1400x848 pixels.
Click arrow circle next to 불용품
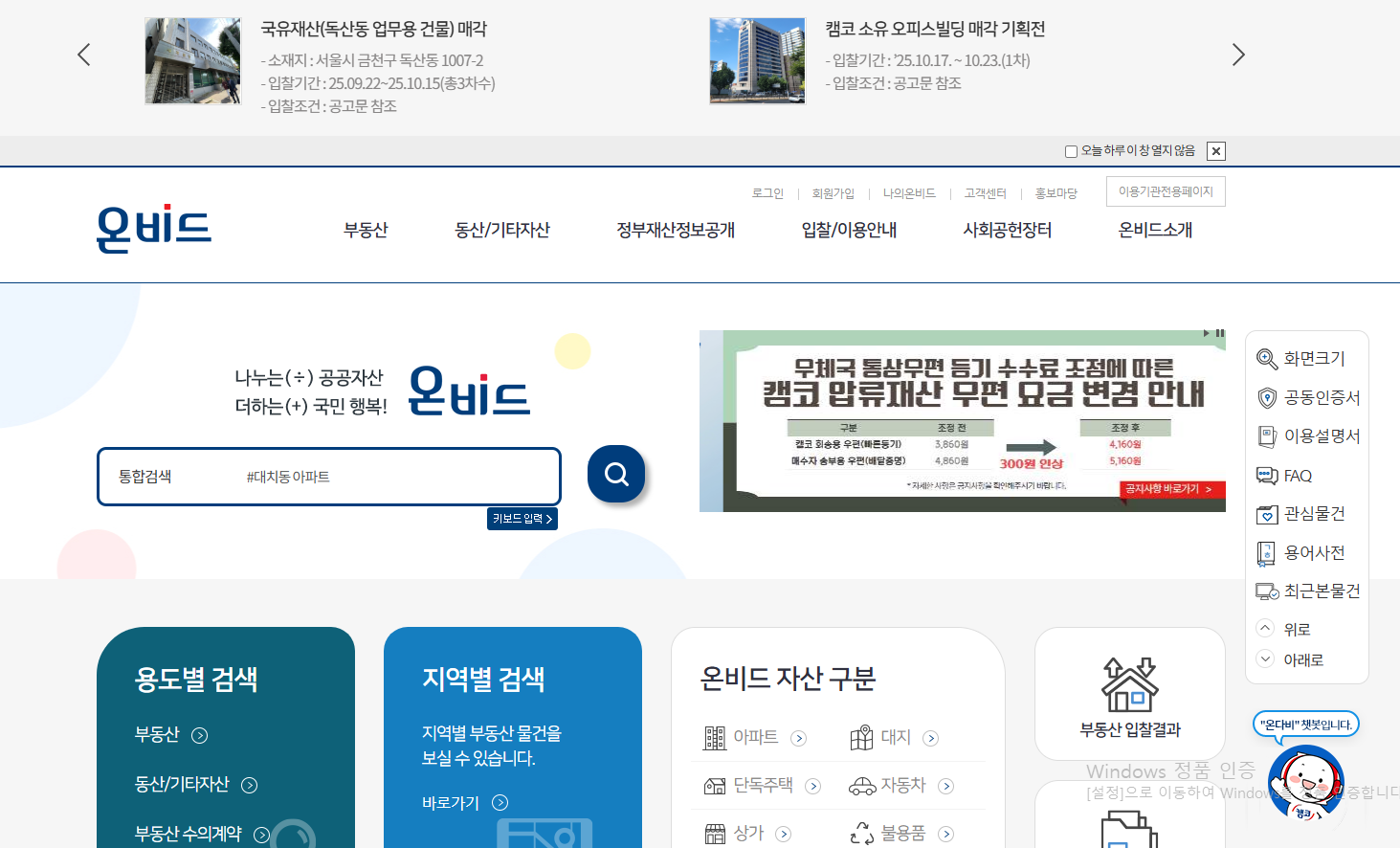coord(946,834)
